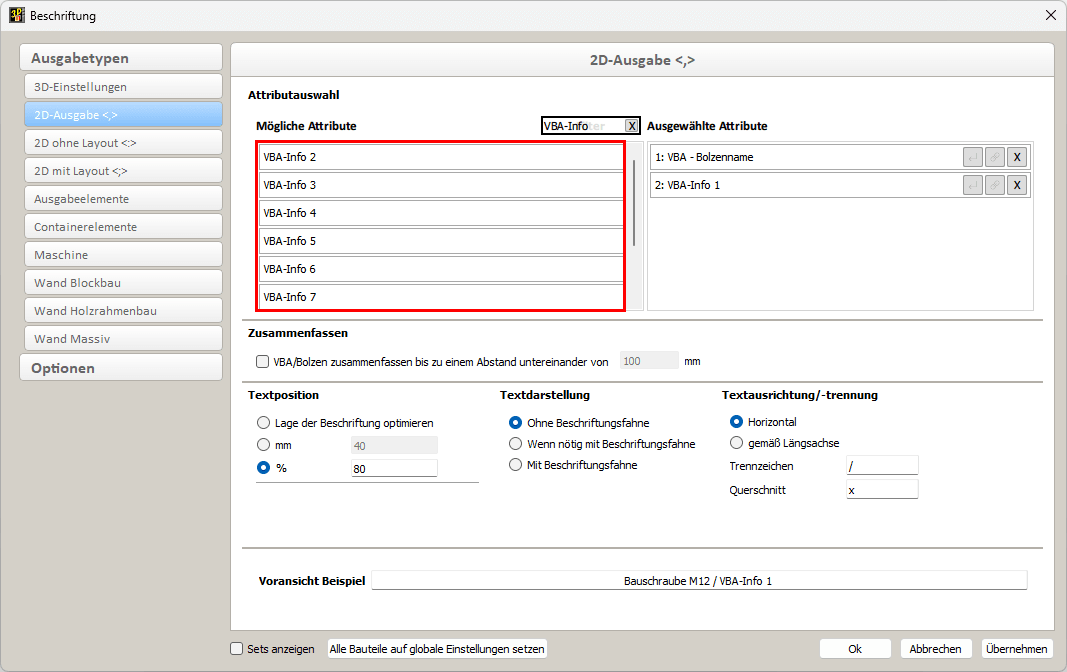Click line break icon for VBA - Bolzenname
Screen dimensions: 1067x672
[x=972, y=157]
